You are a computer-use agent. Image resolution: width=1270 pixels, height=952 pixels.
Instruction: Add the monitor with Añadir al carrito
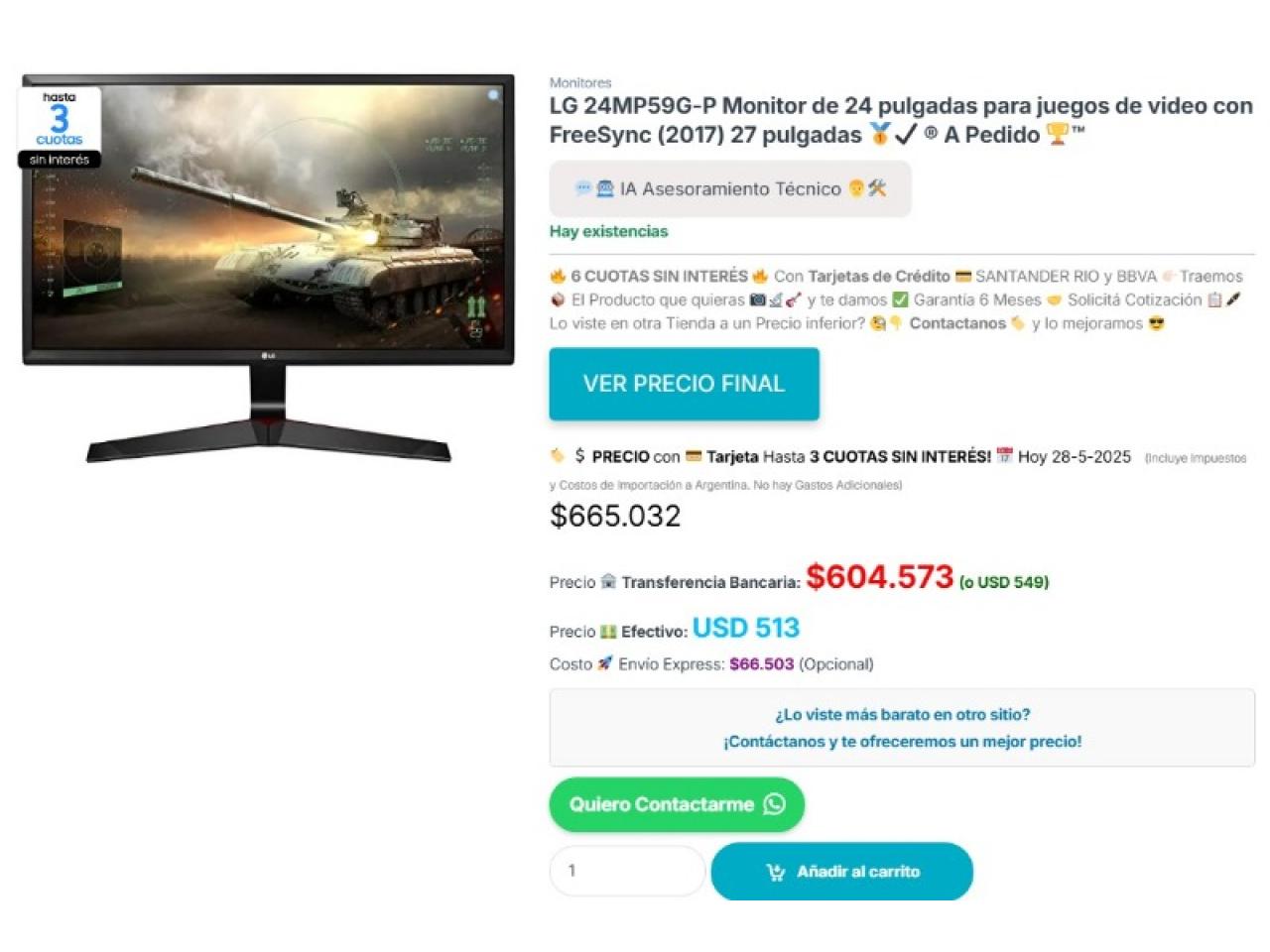coord(842,872)
